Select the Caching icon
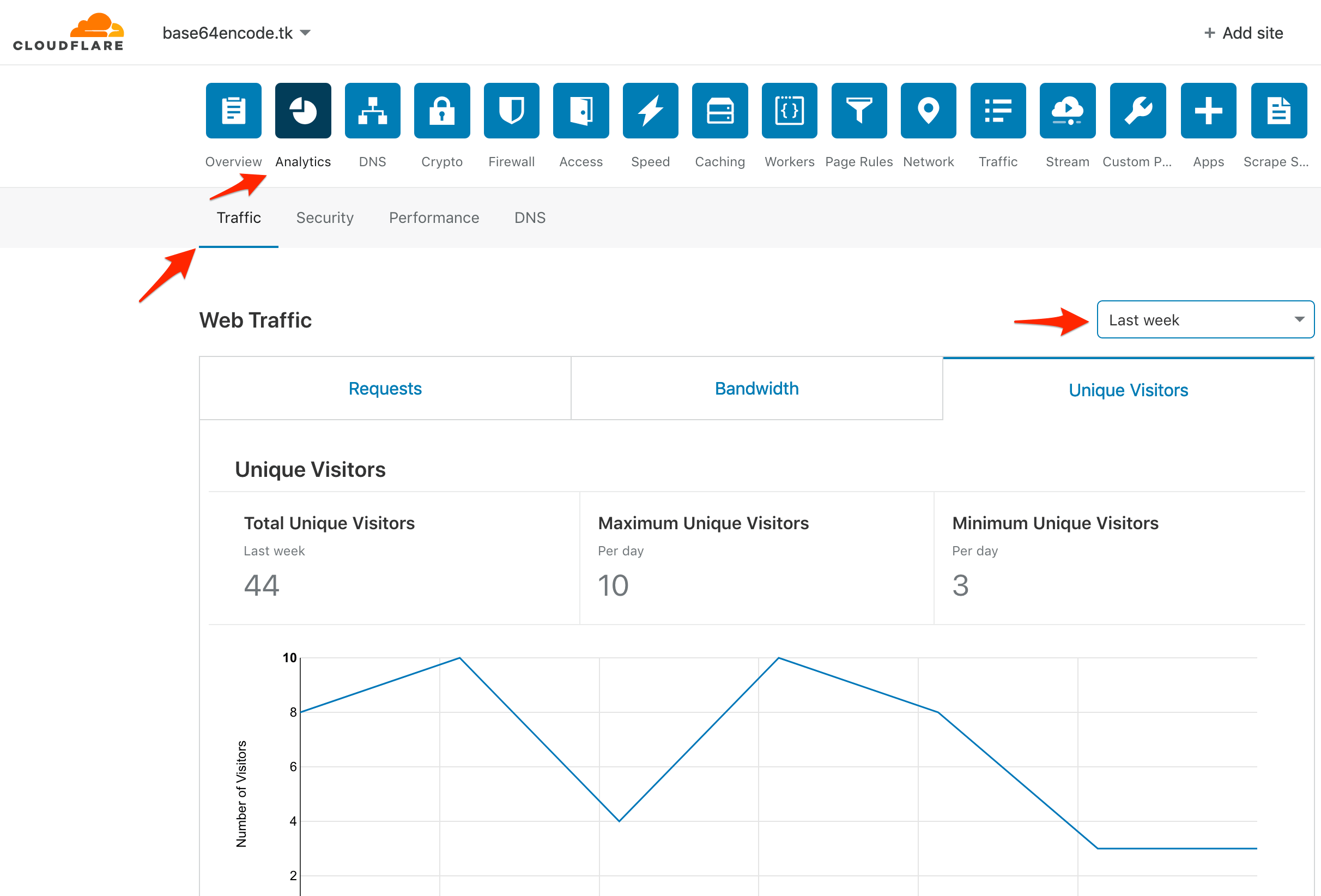The image size is (1321, 896). pyautogui.click(x=719, y=110)
